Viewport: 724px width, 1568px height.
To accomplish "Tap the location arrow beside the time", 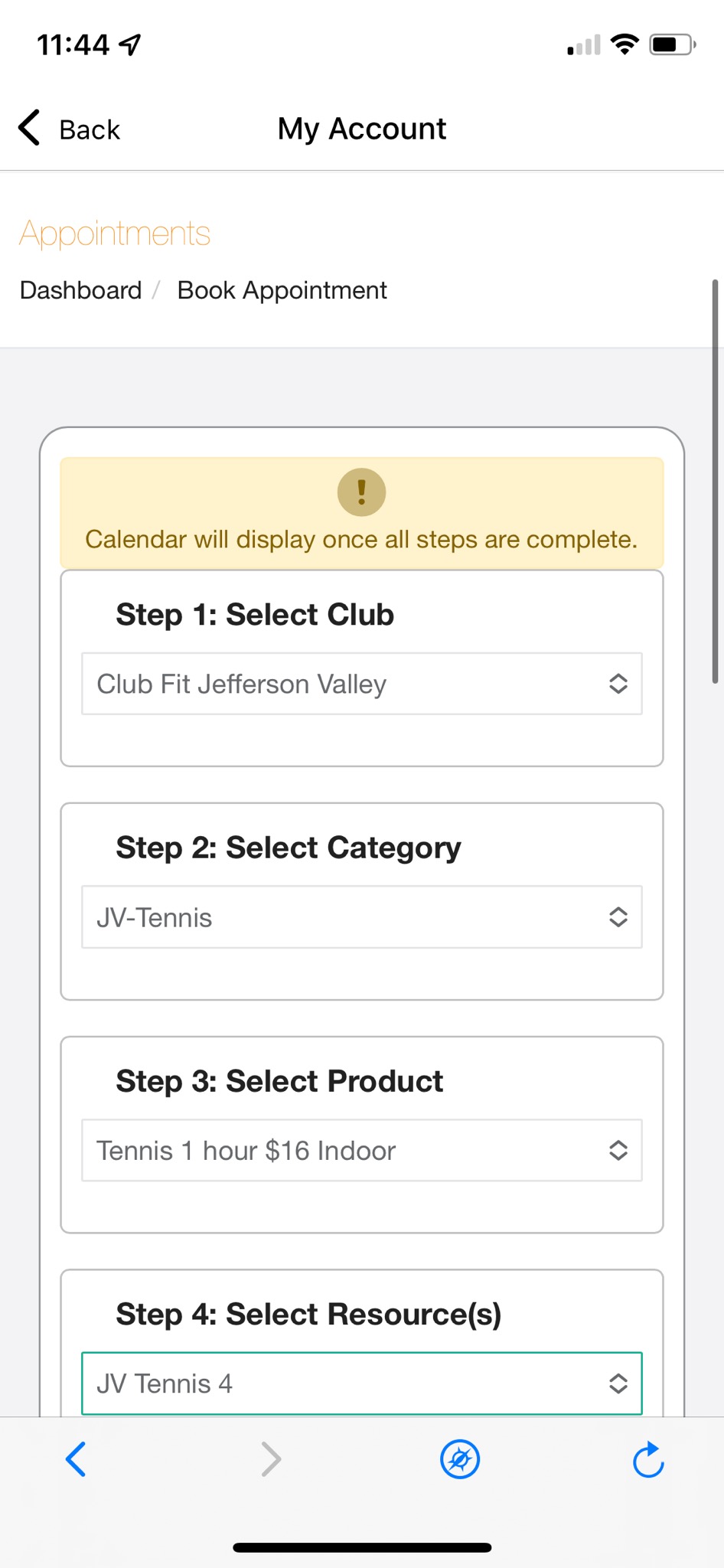I will (x=130, y=45).
